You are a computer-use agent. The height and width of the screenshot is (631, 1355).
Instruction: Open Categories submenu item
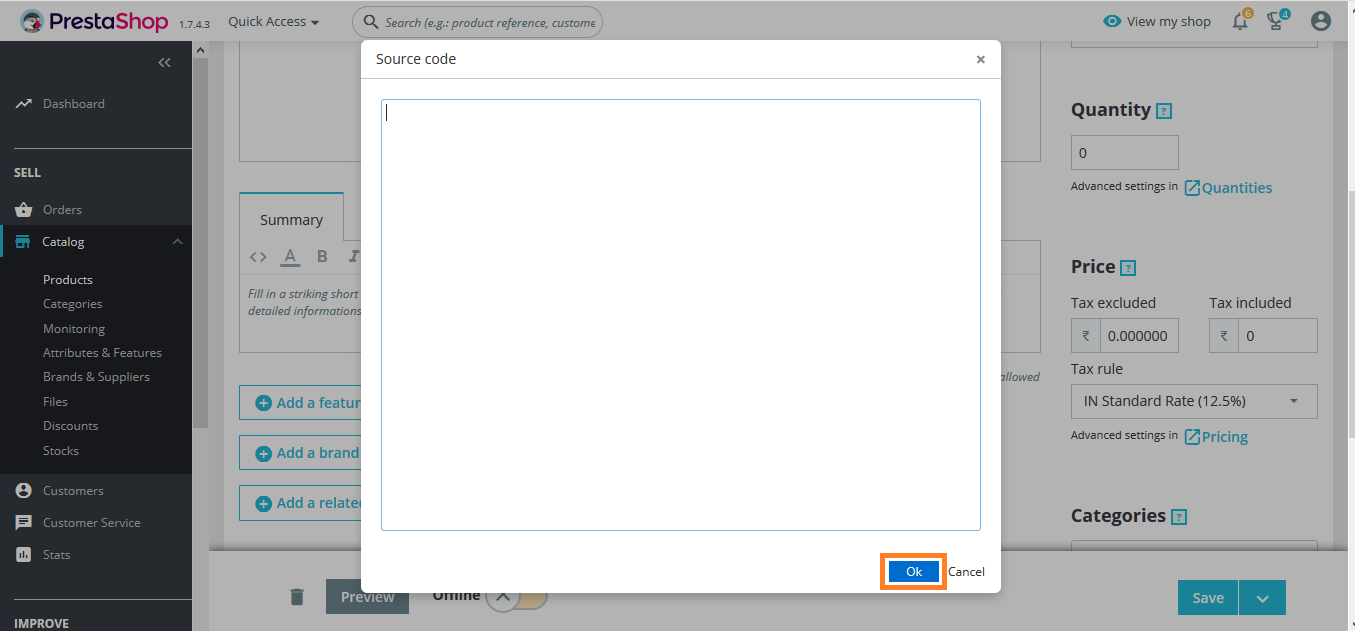tap(72, 304)
